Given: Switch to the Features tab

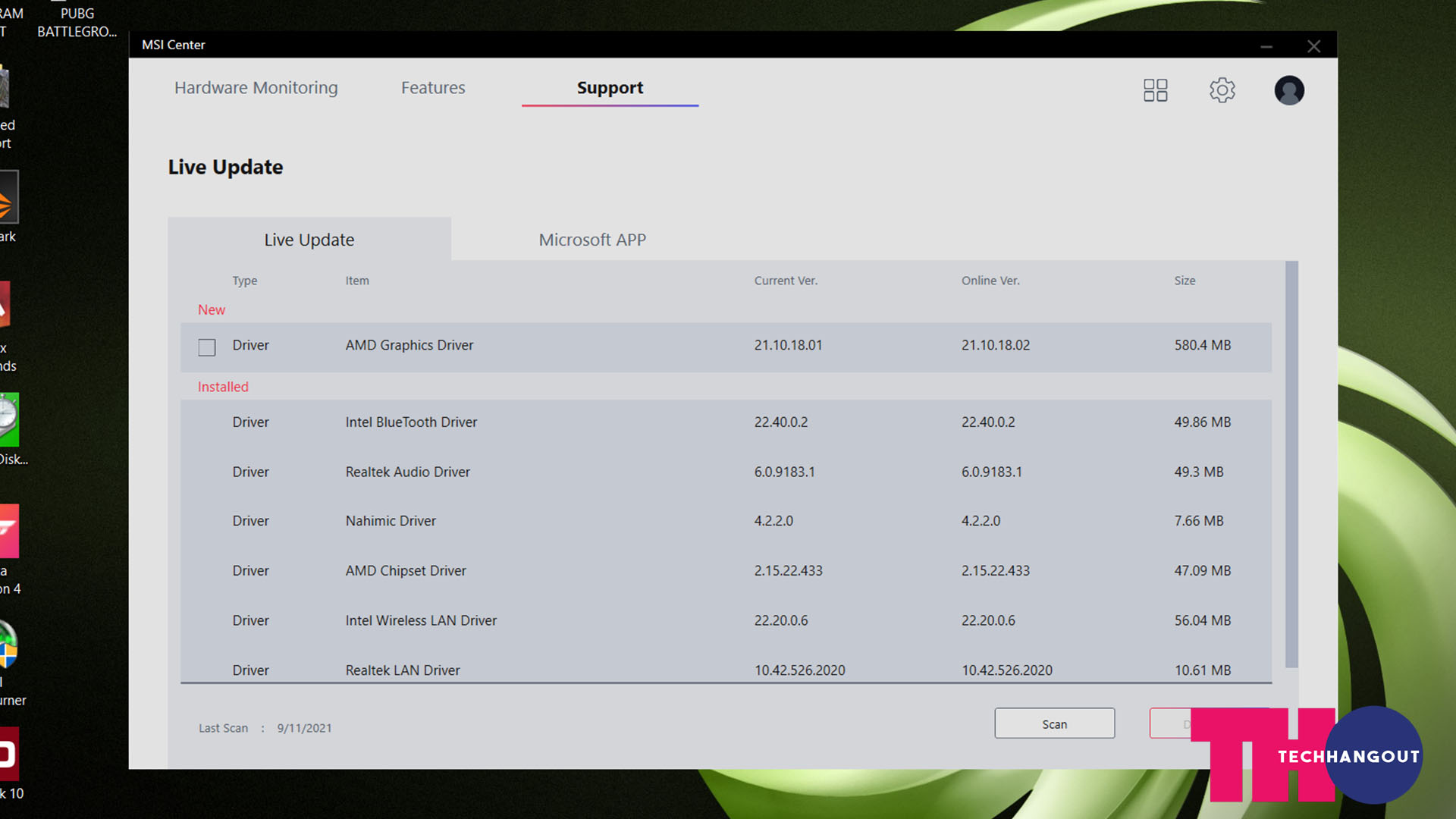Looking at the screenshot, I should (433, 88).
